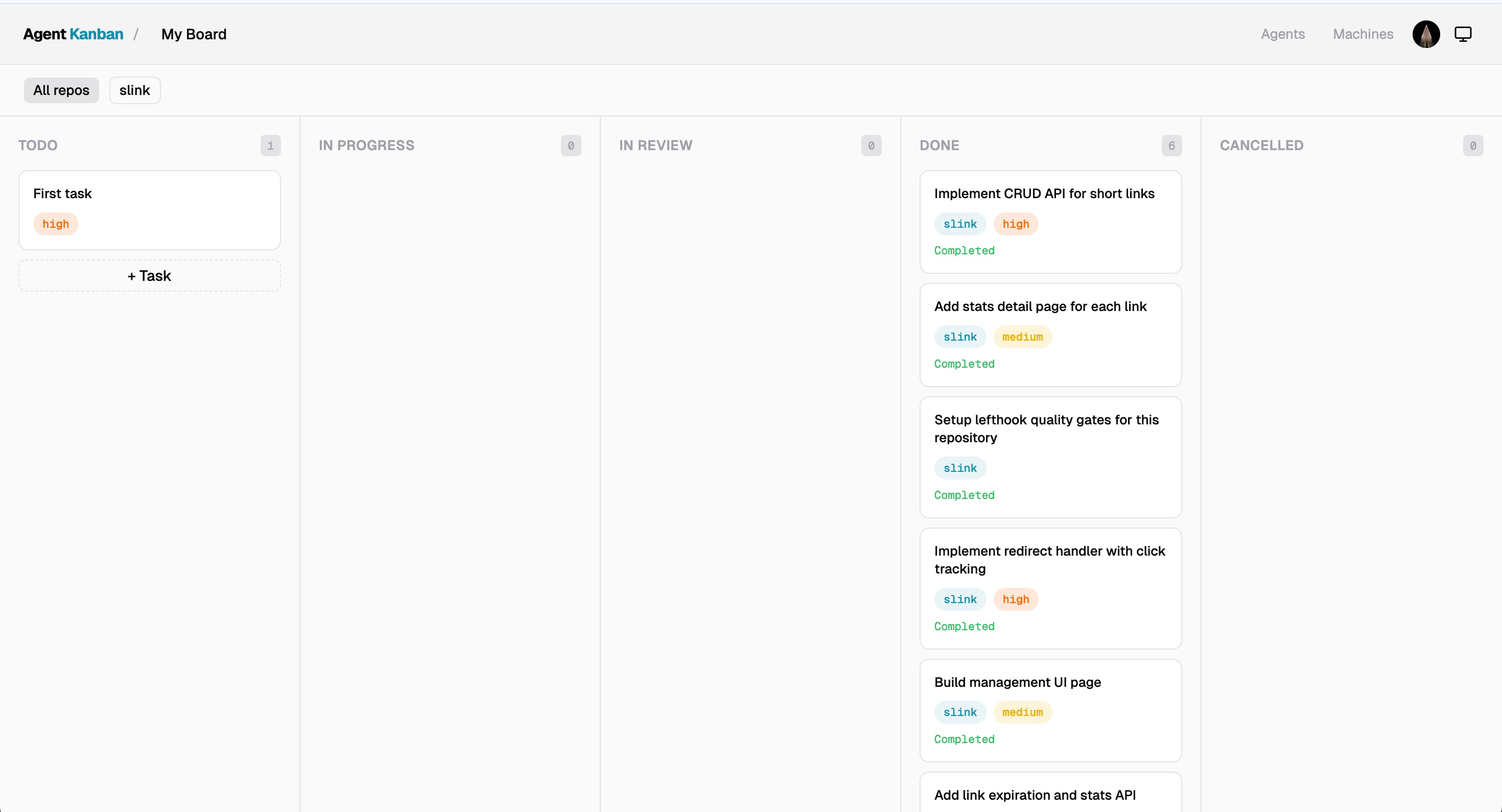Open the Machines page
Image resolution: width=1502 pixels, height=812 pixels.
click(1363, 34)
